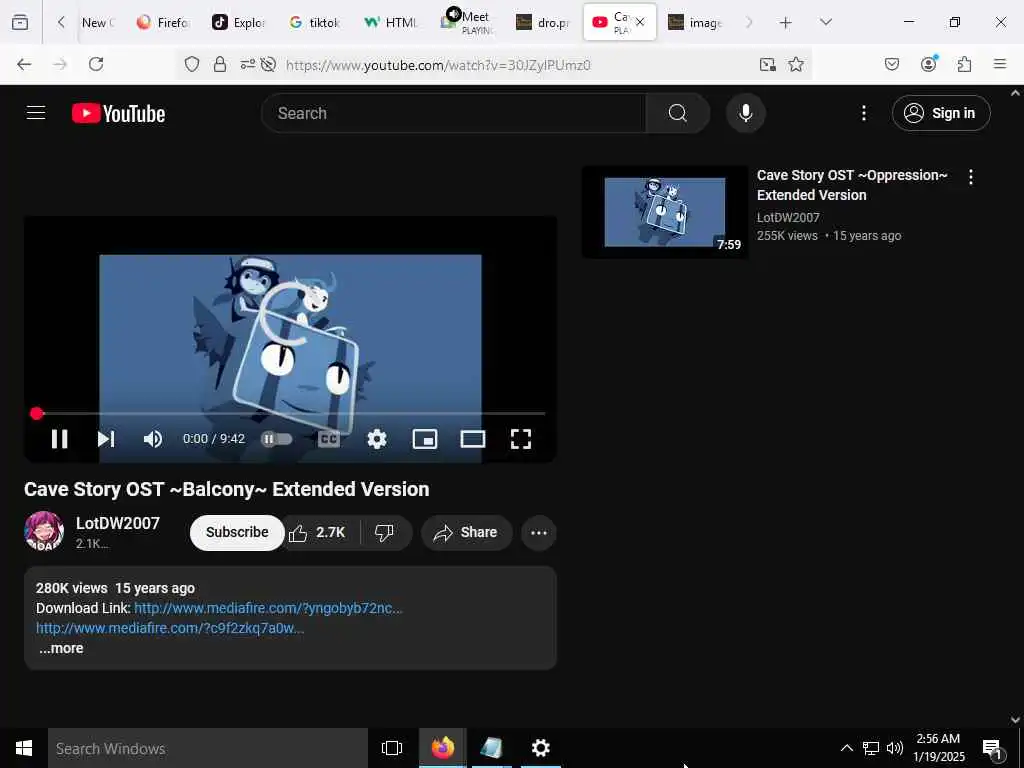Open second mediafire link ?c9f2zkq7a0w
This screenshot has width=1024, height=768.
[170, 628]
